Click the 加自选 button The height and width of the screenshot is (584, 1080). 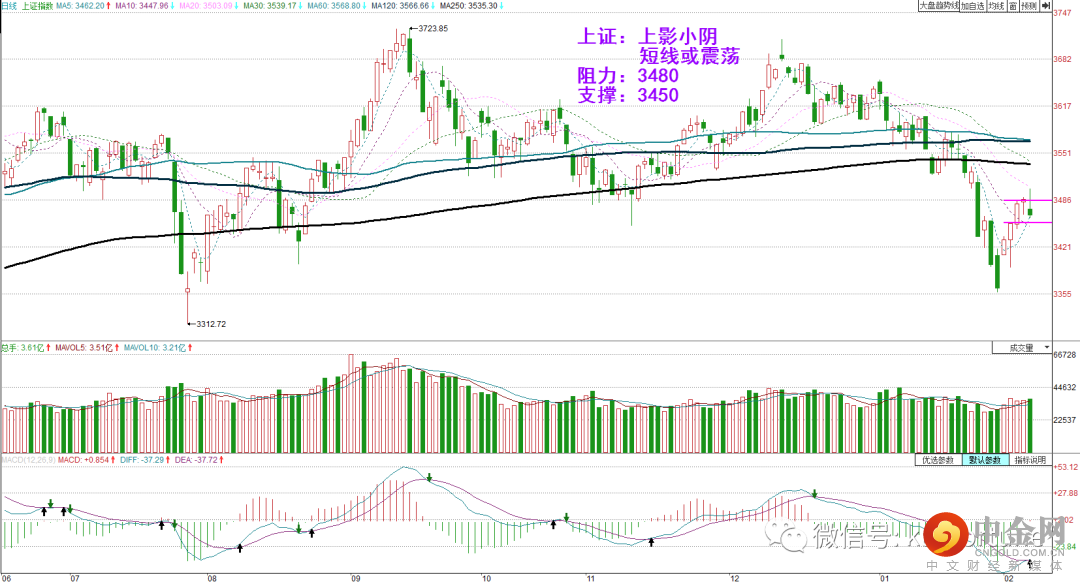pos(973,6)
